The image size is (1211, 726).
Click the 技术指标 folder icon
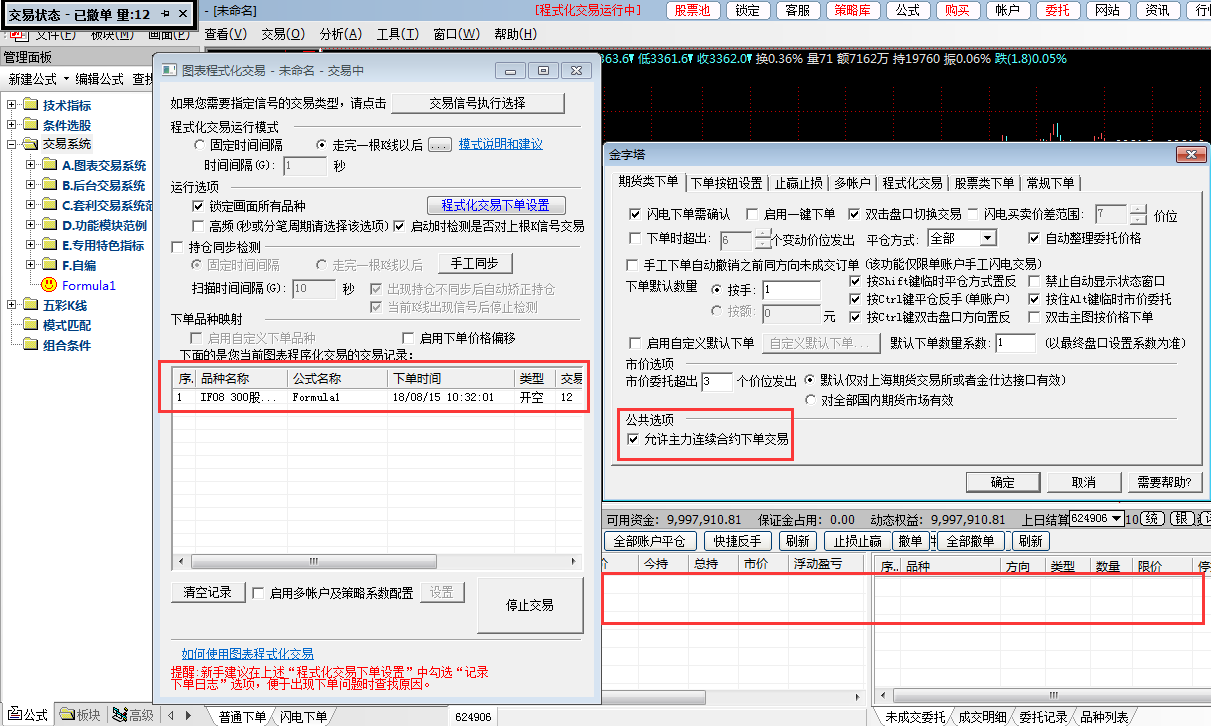31,105
